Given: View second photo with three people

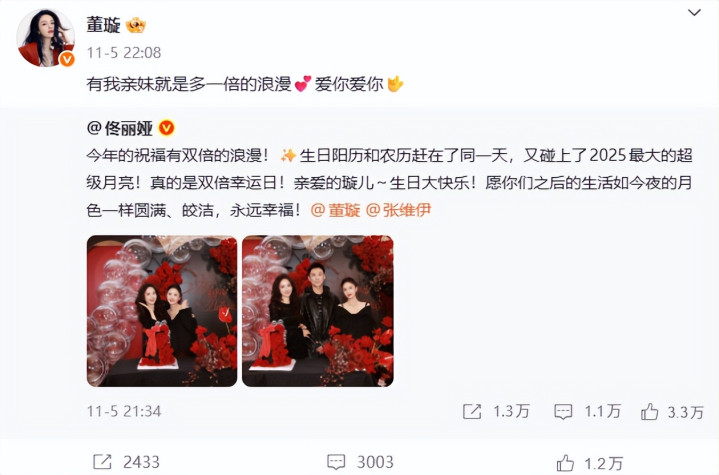Looking at the screenshot, I should pyautogui.click(x=318, y=311).
